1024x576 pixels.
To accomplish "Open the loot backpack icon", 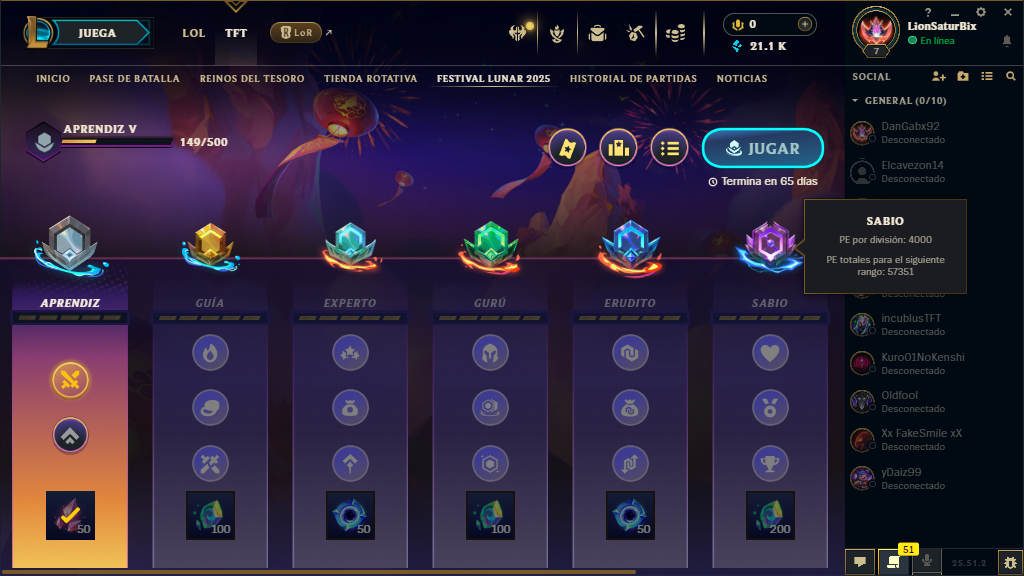I will [x=597, y=33].
